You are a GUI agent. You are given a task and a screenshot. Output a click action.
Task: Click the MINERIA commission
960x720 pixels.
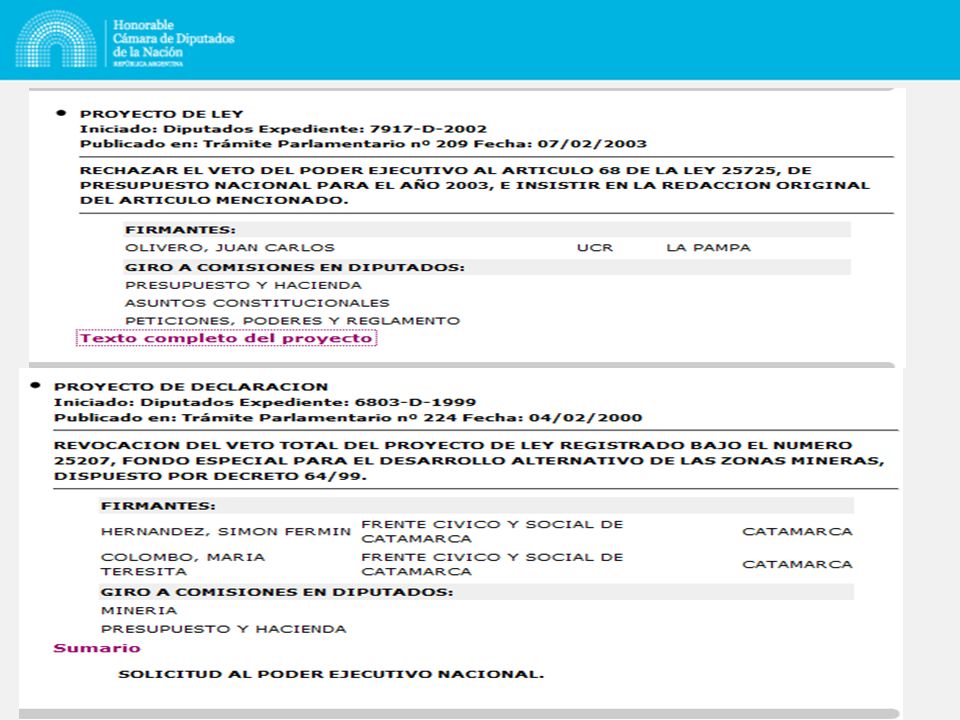click(139, 611)
